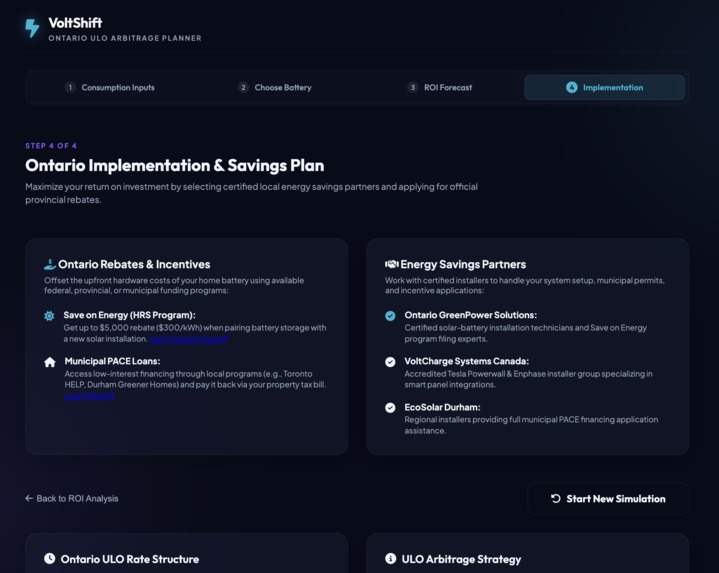This screenshot has width=719, height=573.
Task: Click the Energy Savings Partners heading
Action: pos(463,264)
